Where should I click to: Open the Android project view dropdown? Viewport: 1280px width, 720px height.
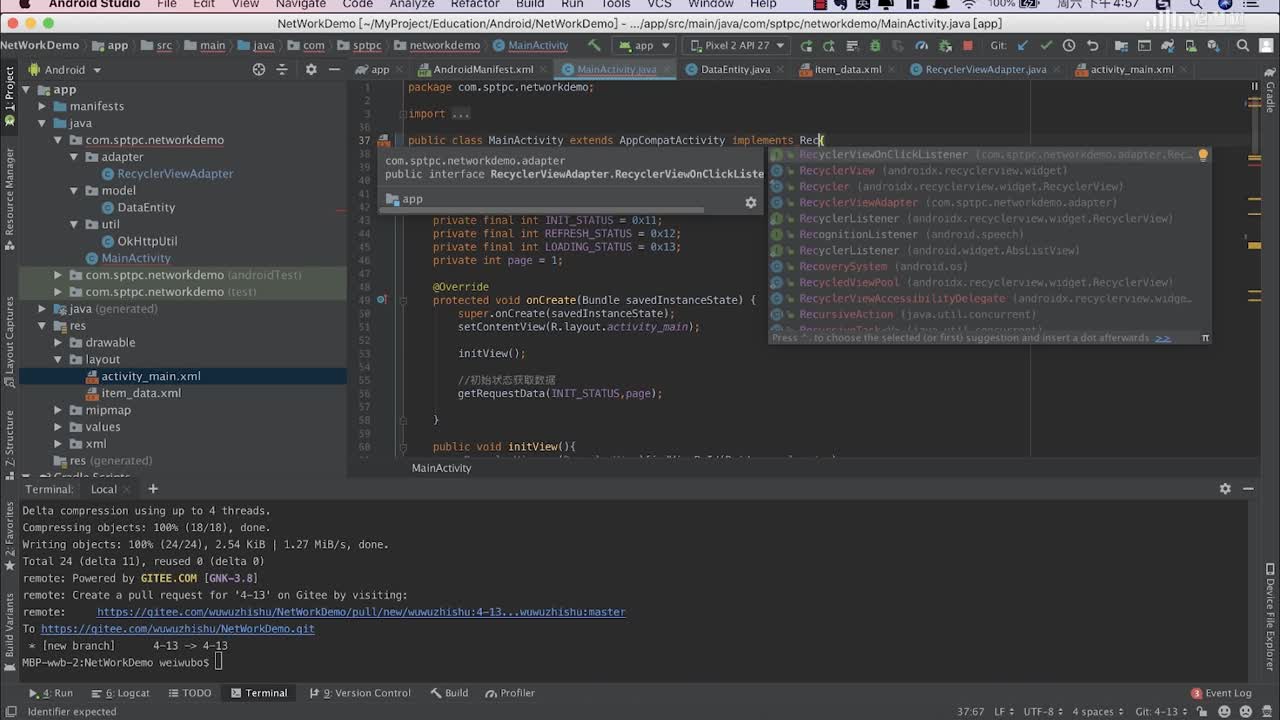65,69
